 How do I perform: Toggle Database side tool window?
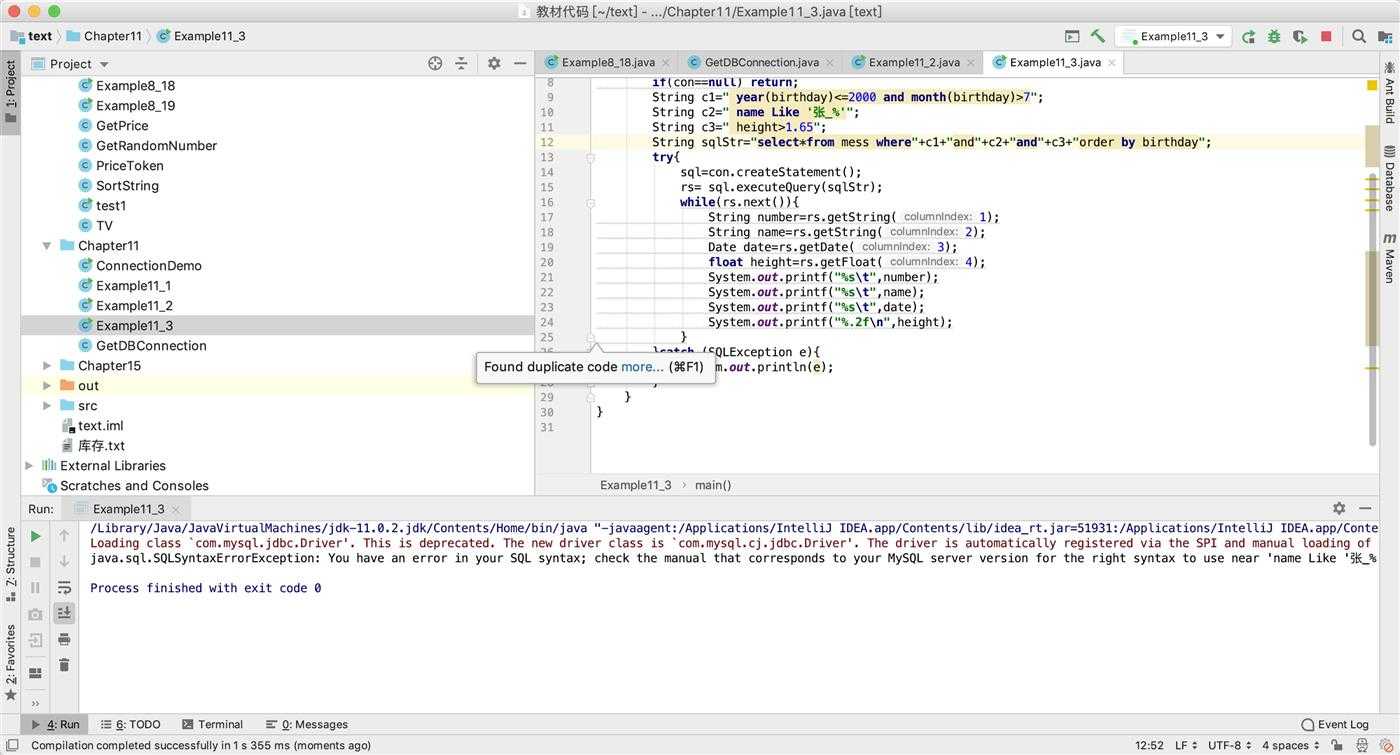1389,178
